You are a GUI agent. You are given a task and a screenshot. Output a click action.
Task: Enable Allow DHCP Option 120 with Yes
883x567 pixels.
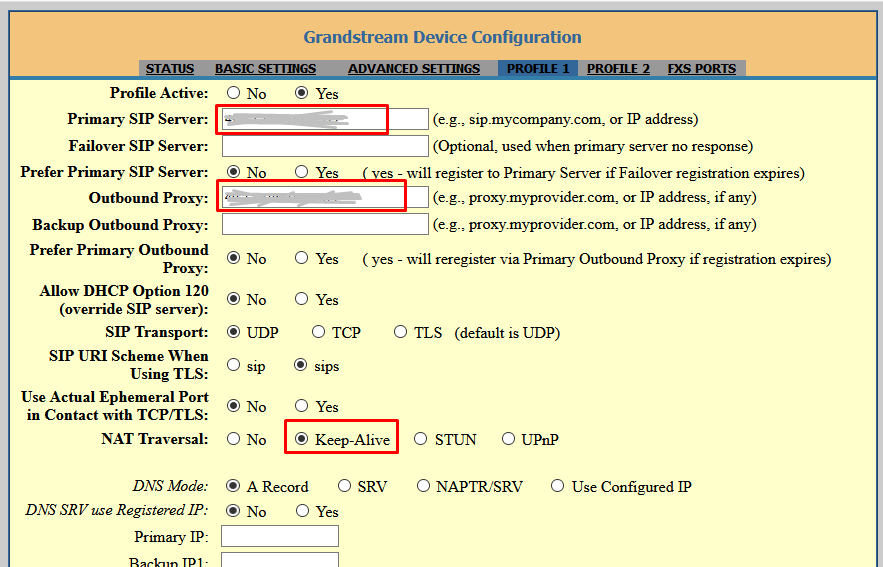302,299
